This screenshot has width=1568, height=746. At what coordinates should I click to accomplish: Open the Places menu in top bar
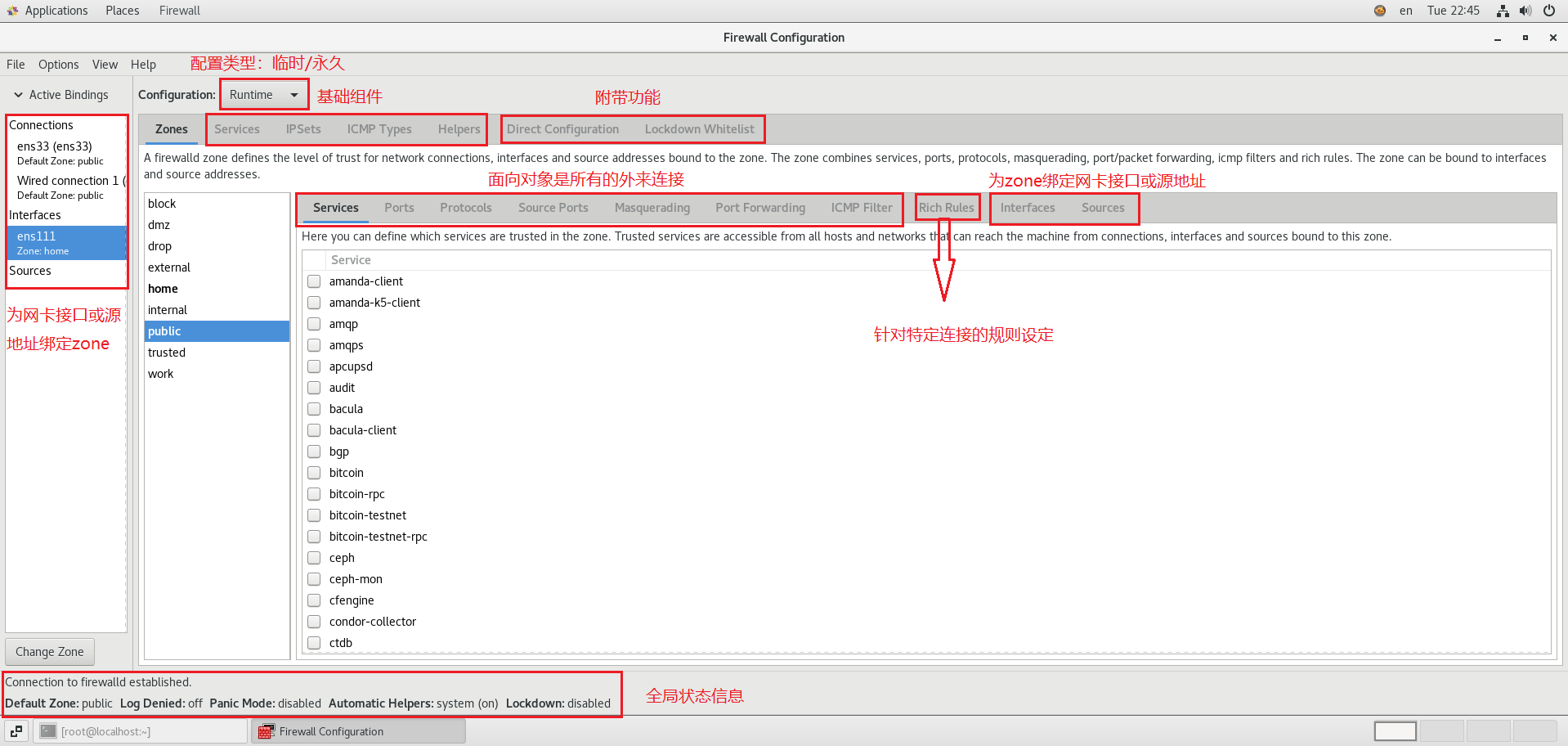(x=122, y=11)
